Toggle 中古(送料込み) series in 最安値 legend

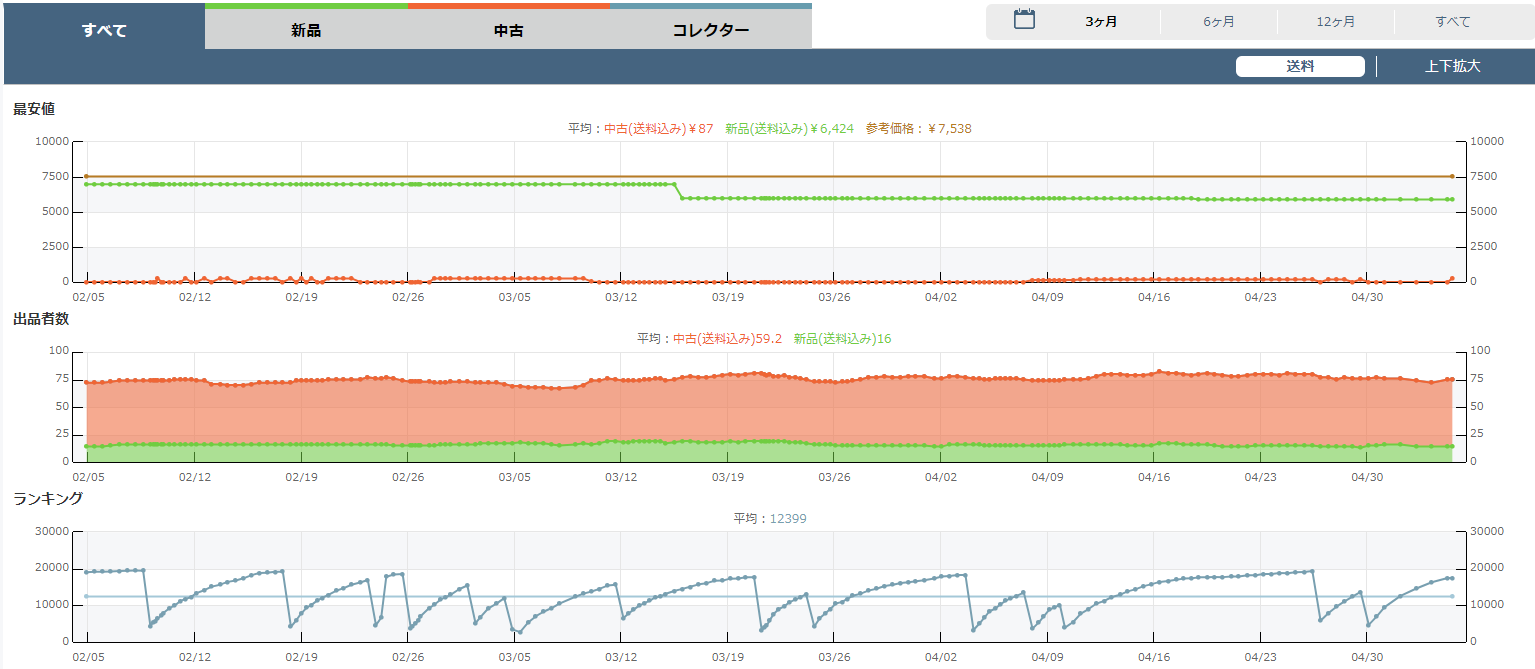point(659,129)
